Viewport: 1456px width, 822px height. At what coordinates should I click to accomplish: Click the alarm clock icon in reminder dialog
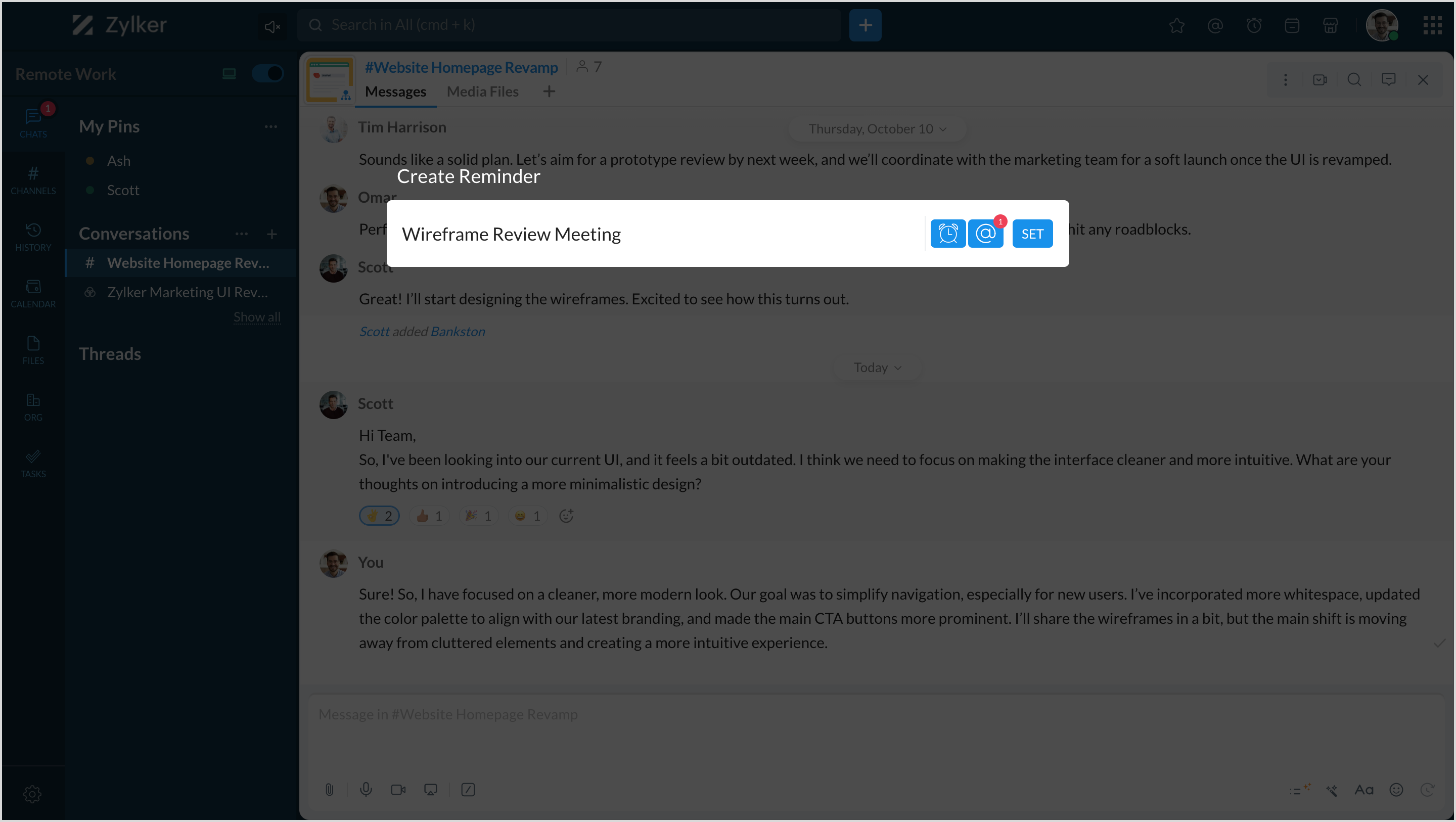948,234
